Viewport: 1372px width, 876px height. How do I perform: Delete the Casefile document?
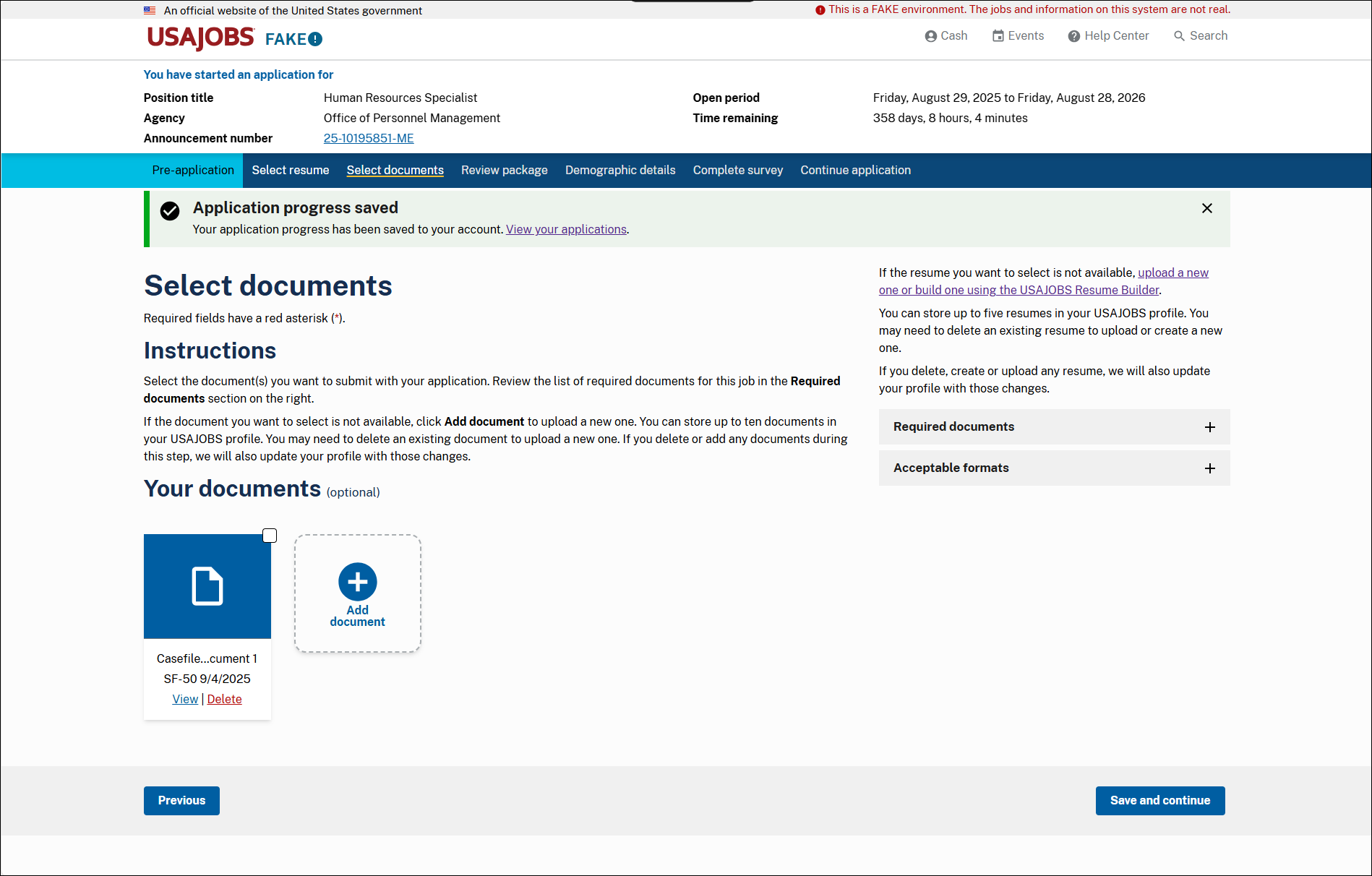pos(225,700)
